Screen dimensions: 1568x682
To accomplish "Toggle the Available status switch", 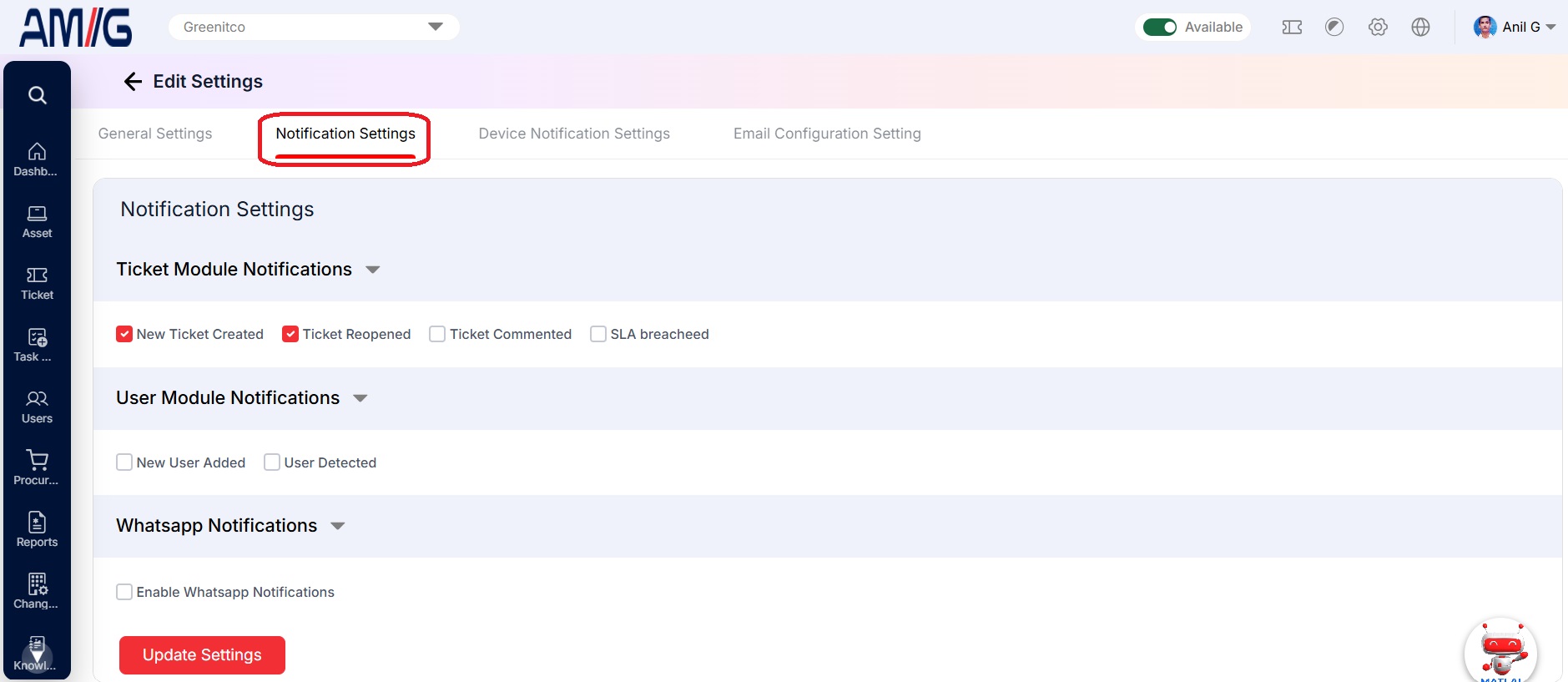I will point(1159,27).
